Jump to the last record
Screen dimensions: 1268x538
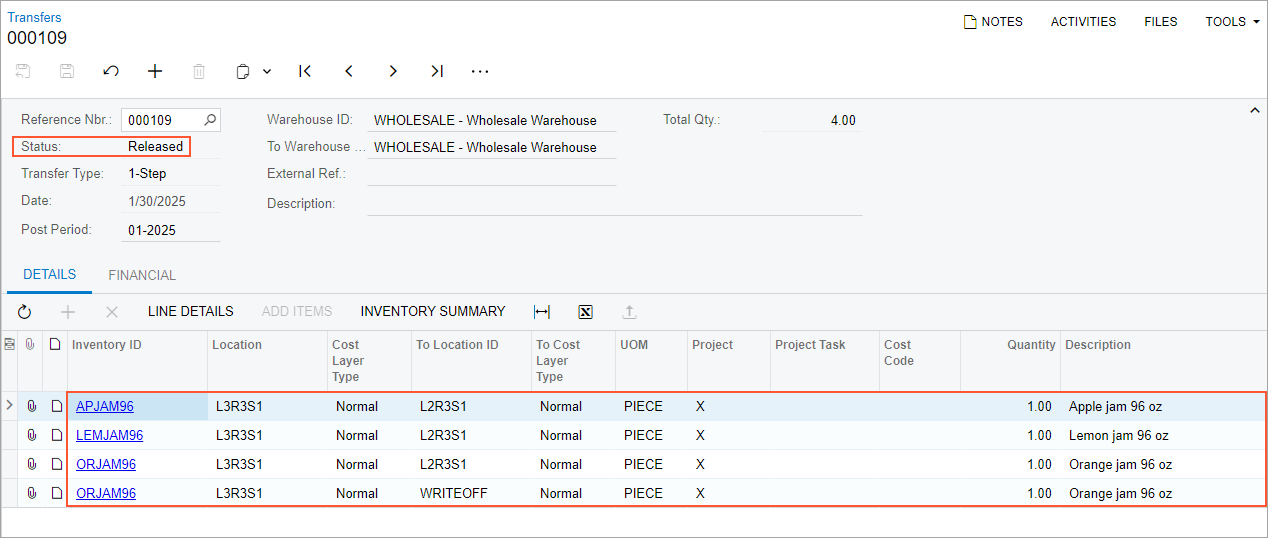(x=437, y=71)
